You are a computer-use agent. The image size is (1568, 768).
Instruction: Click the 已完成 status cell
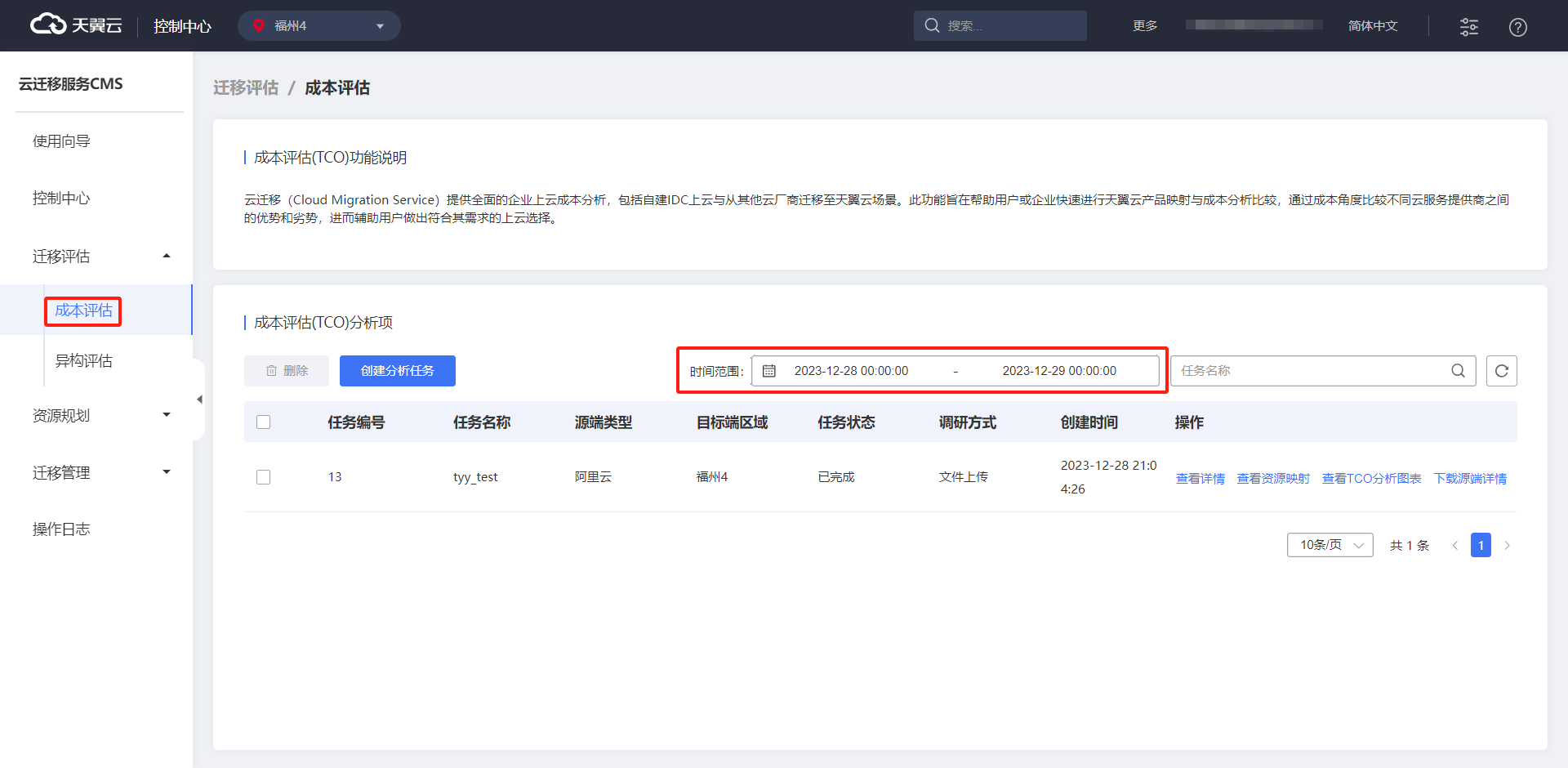(x=836, y=477)
